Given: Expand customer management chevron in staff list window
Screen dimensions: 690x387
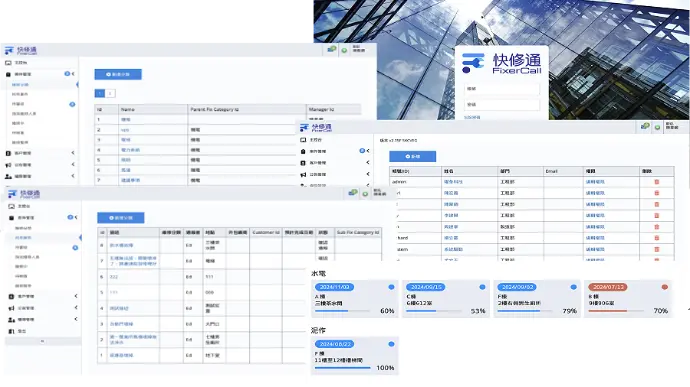Looking at the screenshot, I should (x=368, y=162).
